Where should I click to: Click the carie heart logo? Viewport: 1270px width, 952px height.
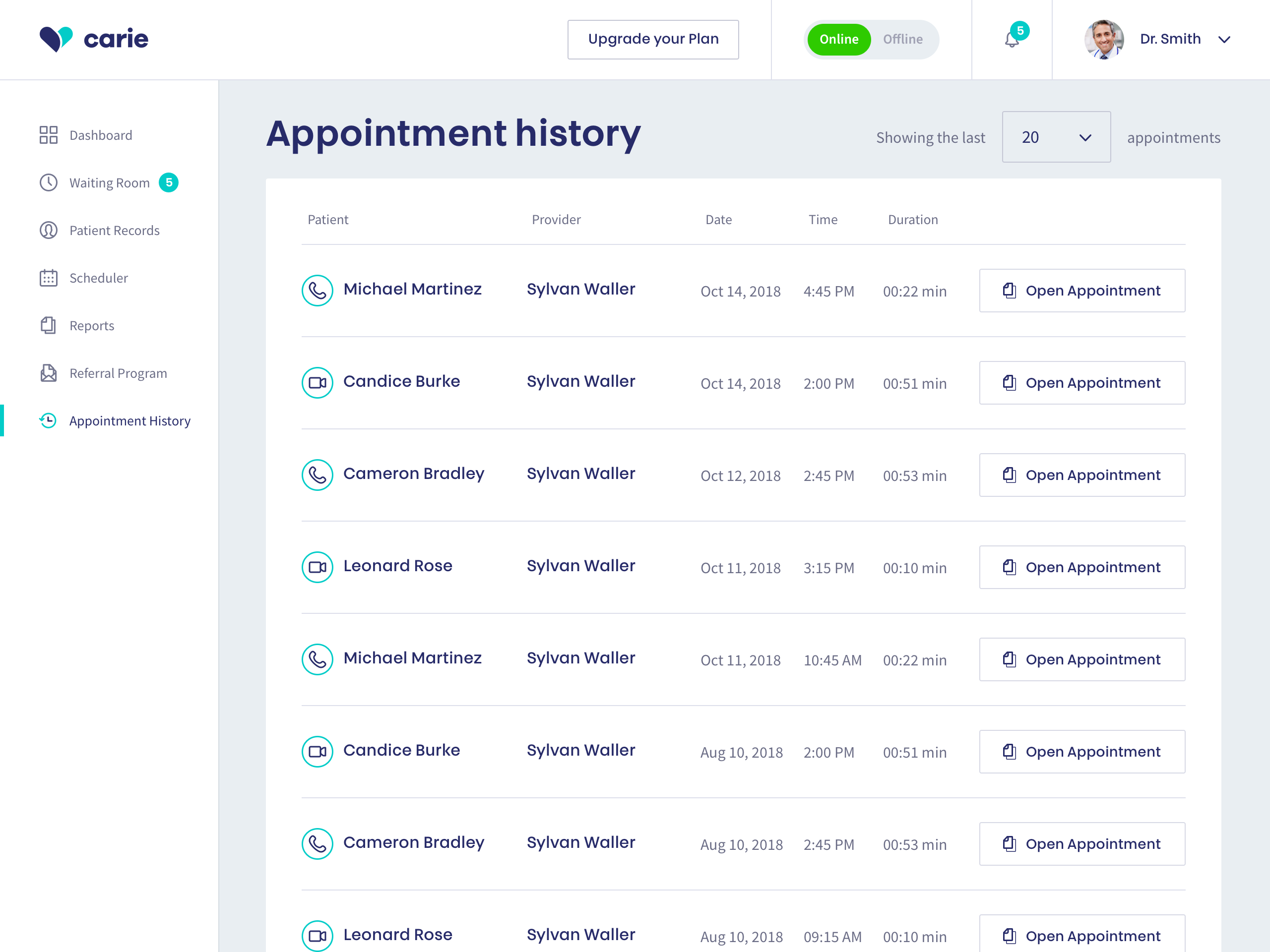(x=56, y=39)
